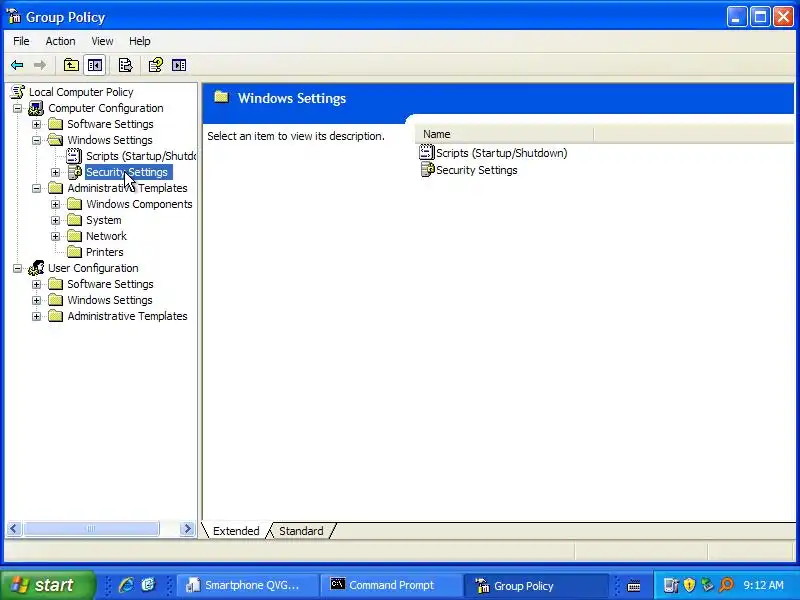Viewport: 800px width, 600px height.
Task: Expand Software Settings under User Configuration
Action: click(x=36, y=284)
